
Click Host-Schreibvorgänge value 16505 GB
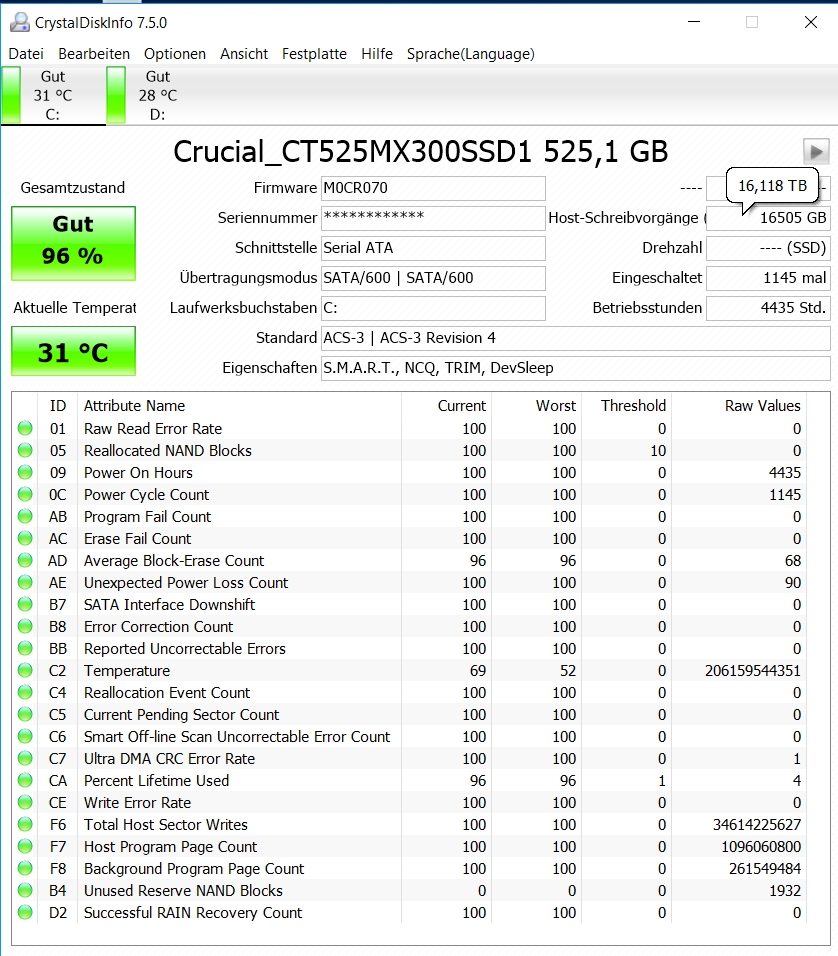(768, 218)
